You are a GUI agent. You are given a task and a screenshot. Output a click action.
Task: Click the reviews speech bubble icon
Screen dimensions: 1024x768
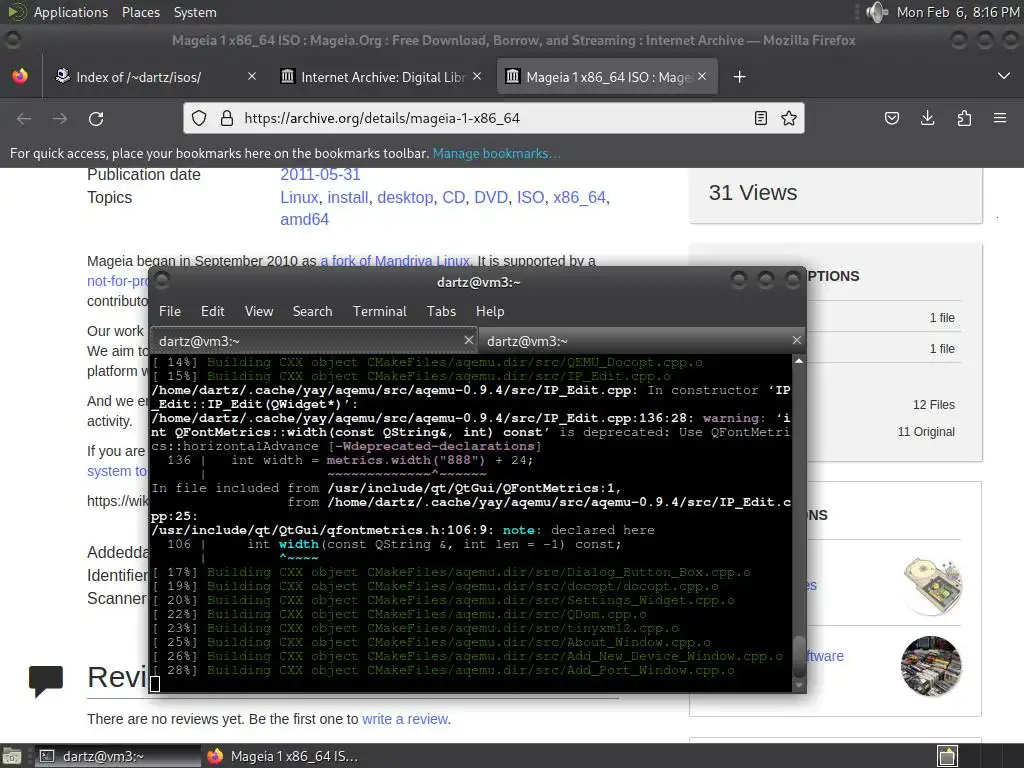click(46, 681)
